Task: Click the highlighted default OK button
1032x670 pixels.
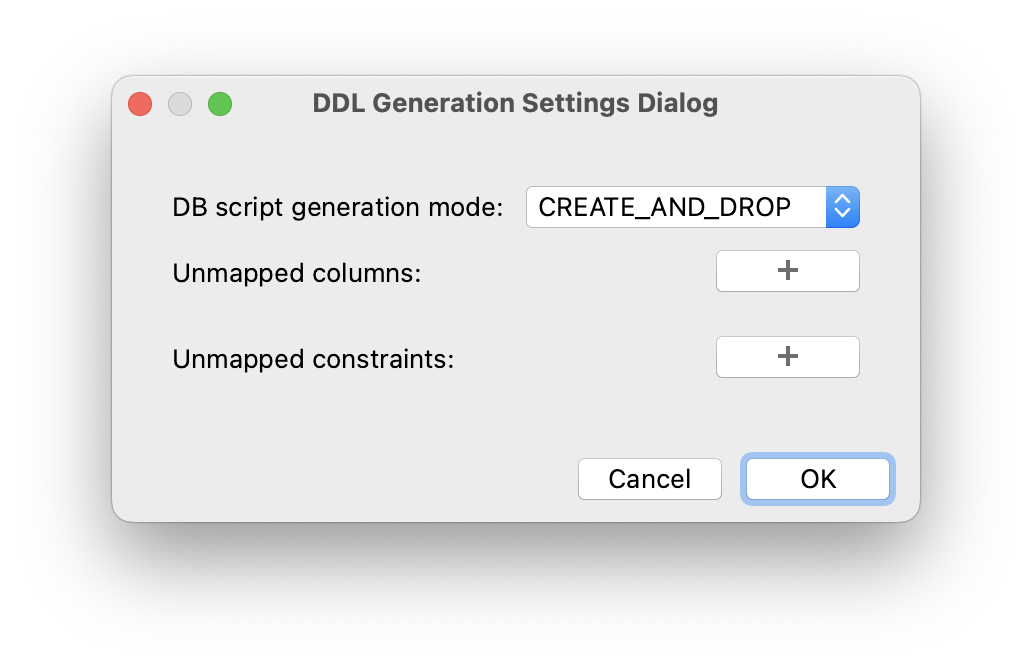Action: point(817,479)
